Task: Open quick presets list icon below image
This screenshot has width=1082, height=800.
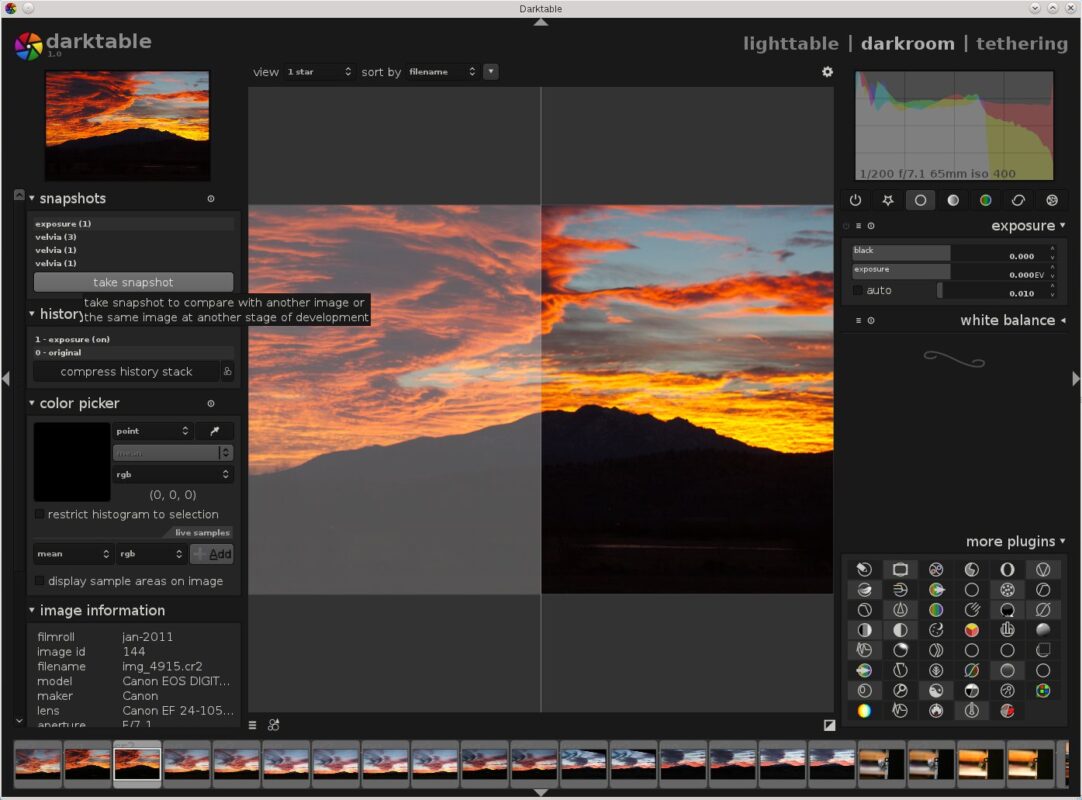Action: click(x=253, y=725)
